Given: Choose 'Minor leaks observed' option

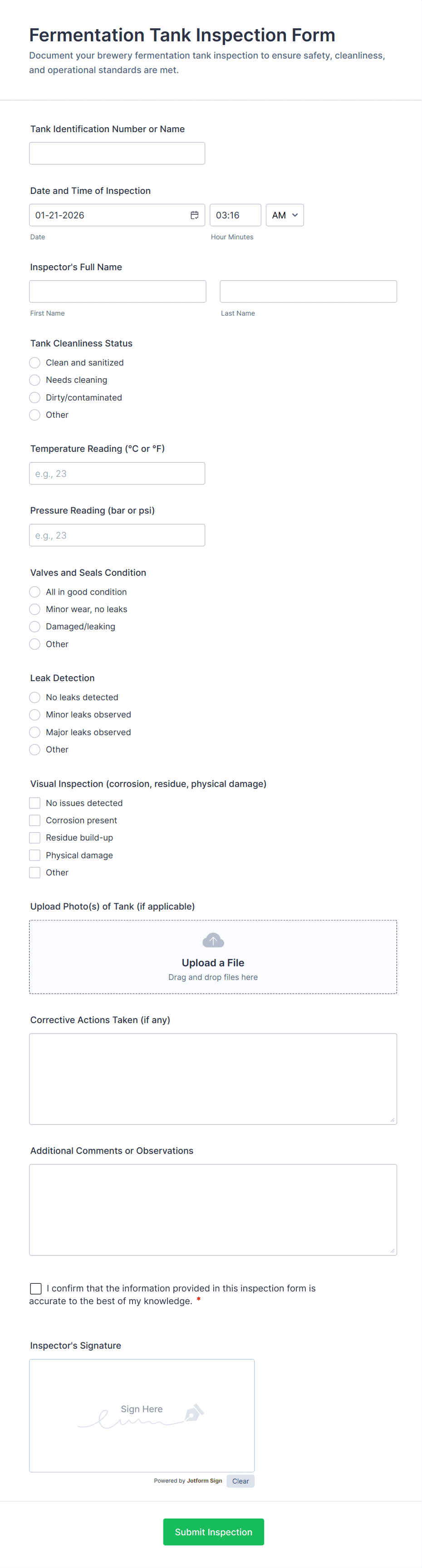Looking at the screenshot, I should coord(34,715).
